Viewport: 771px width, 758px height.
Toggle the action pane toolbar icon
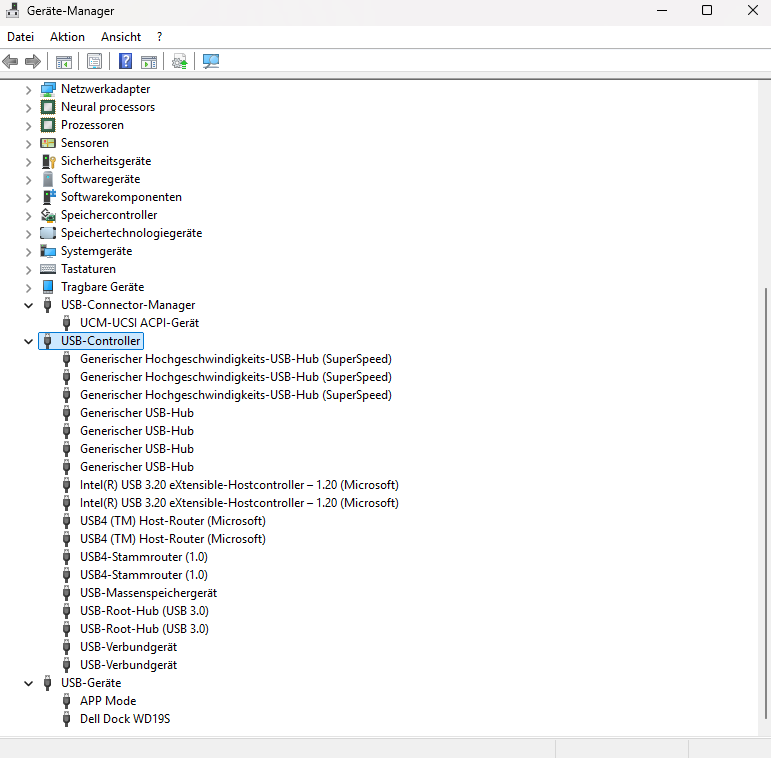tap(149, 62)
